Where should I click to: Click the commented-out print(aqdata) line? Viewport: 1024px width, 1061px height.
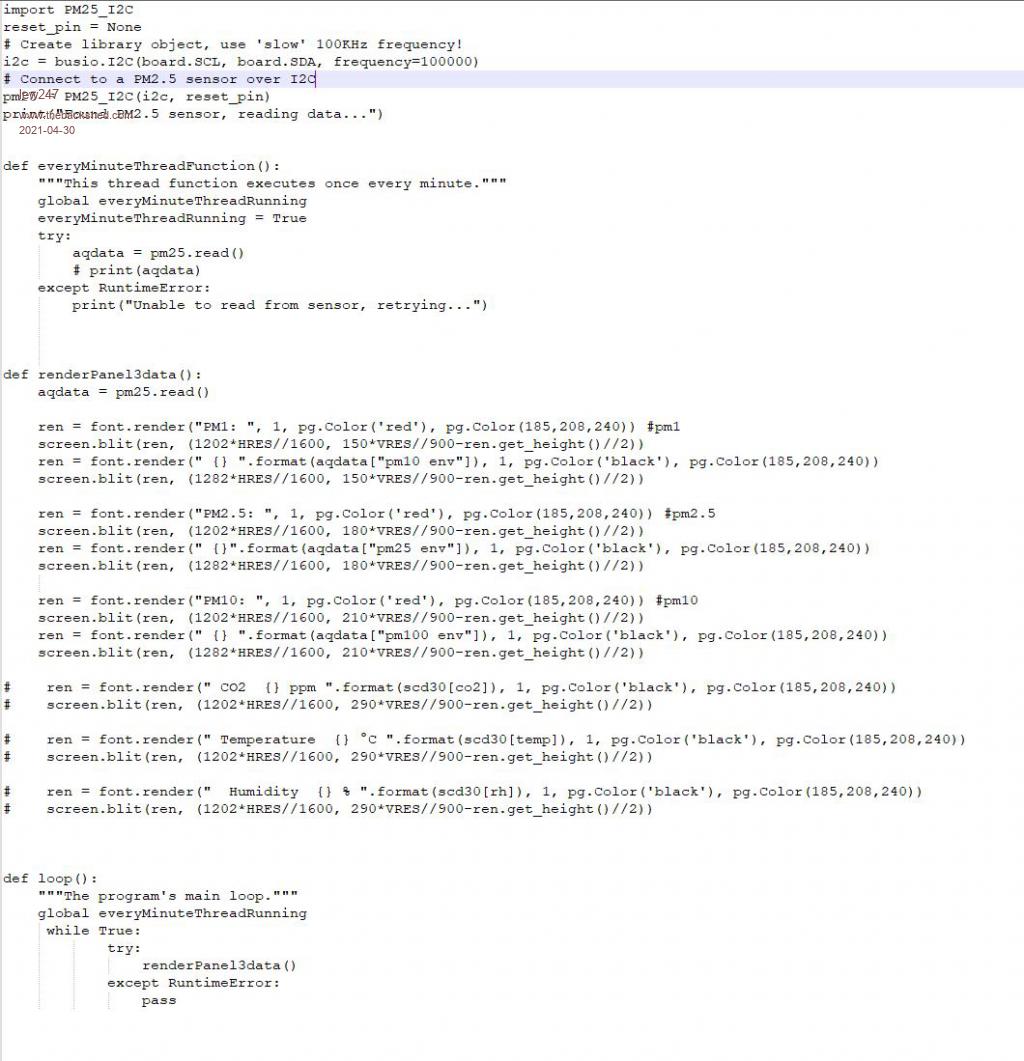click(x=136, y=270)
